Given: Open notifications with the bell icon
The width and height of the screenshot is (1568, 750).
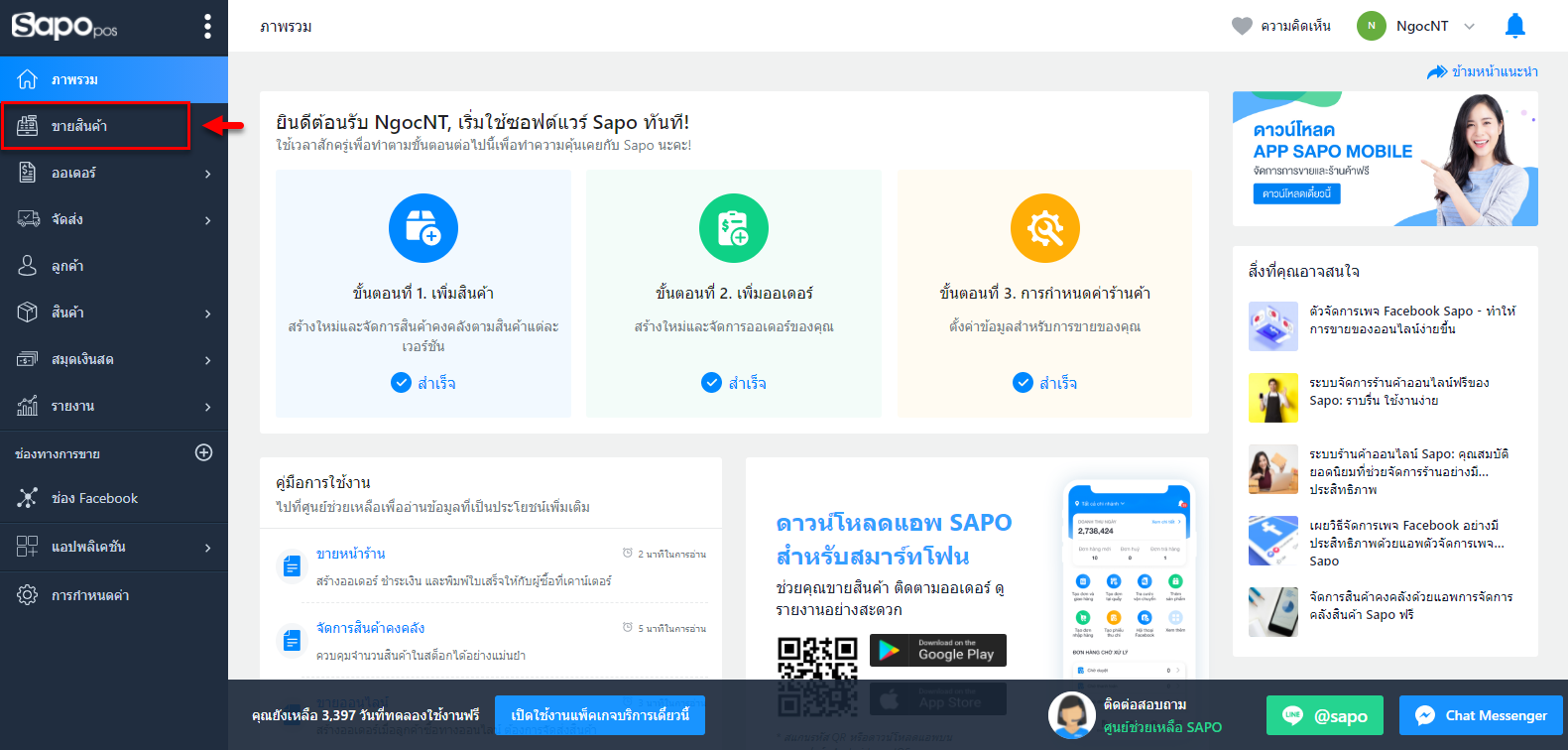Looking at the screenshot, I should point(1514,26).
